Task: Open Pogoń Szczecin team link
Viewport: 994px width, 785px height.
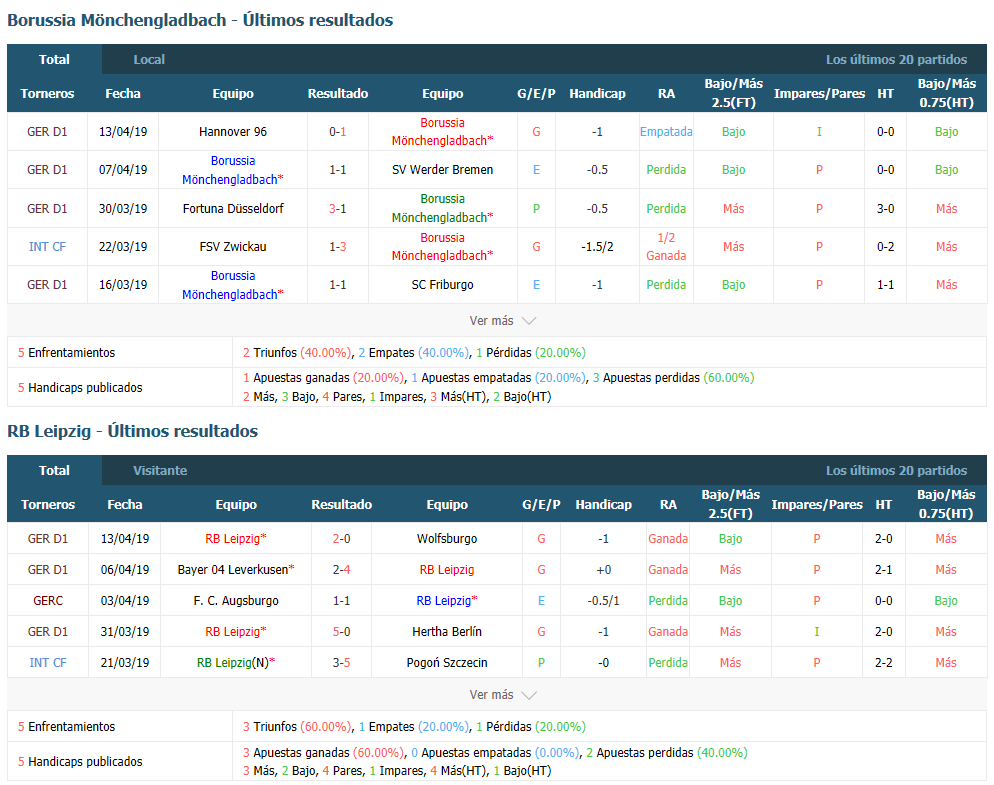Action: coord(447,663)
